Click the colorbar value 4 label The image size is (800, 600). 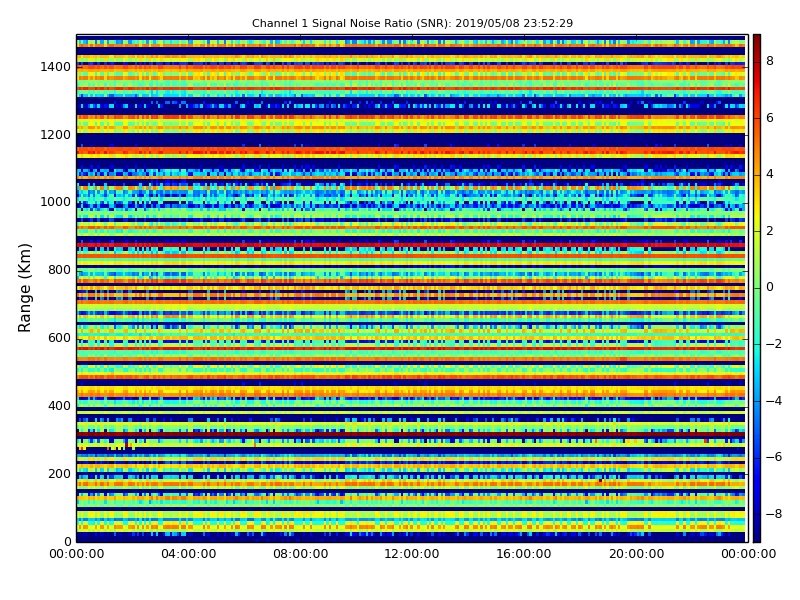770,174
